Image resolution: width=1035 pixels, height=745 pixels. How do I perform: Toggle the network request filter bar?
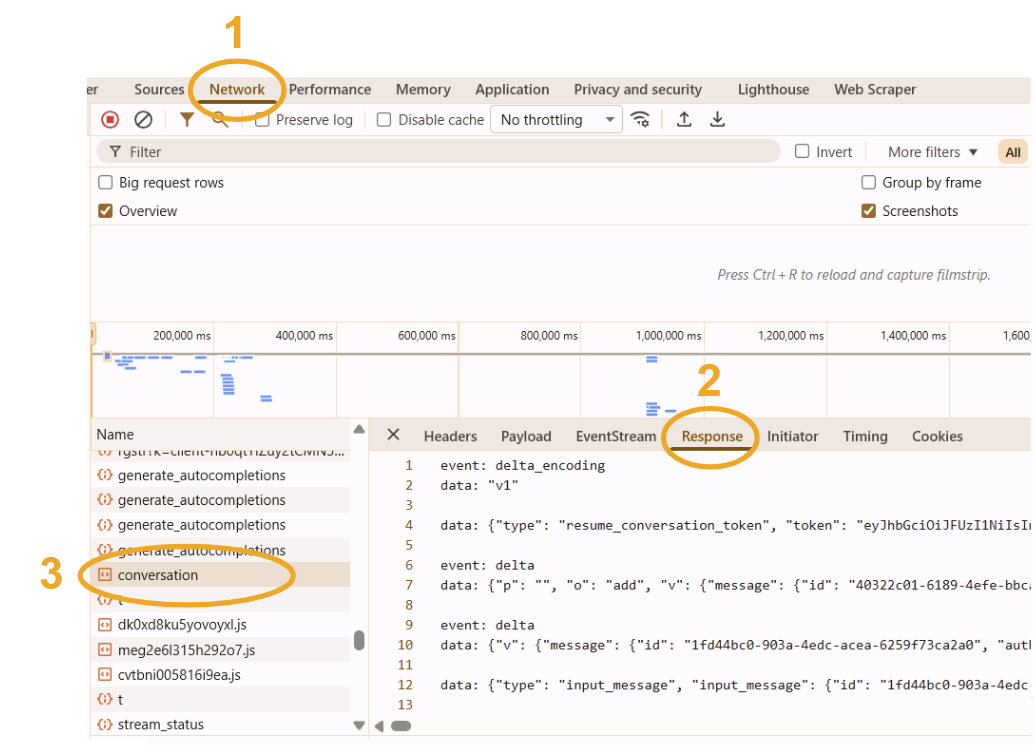(x=186, y=119)
